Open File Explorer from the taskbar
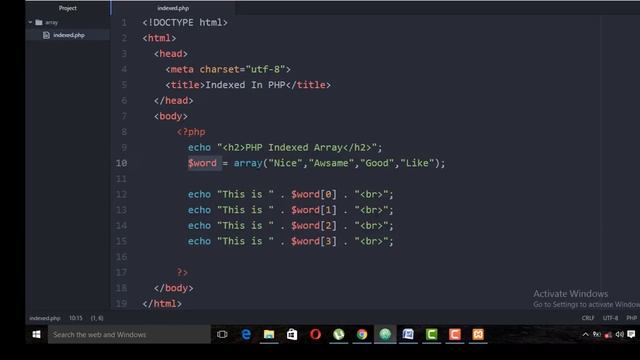This screenshot has width=640, height=360. tap(269, 335)
